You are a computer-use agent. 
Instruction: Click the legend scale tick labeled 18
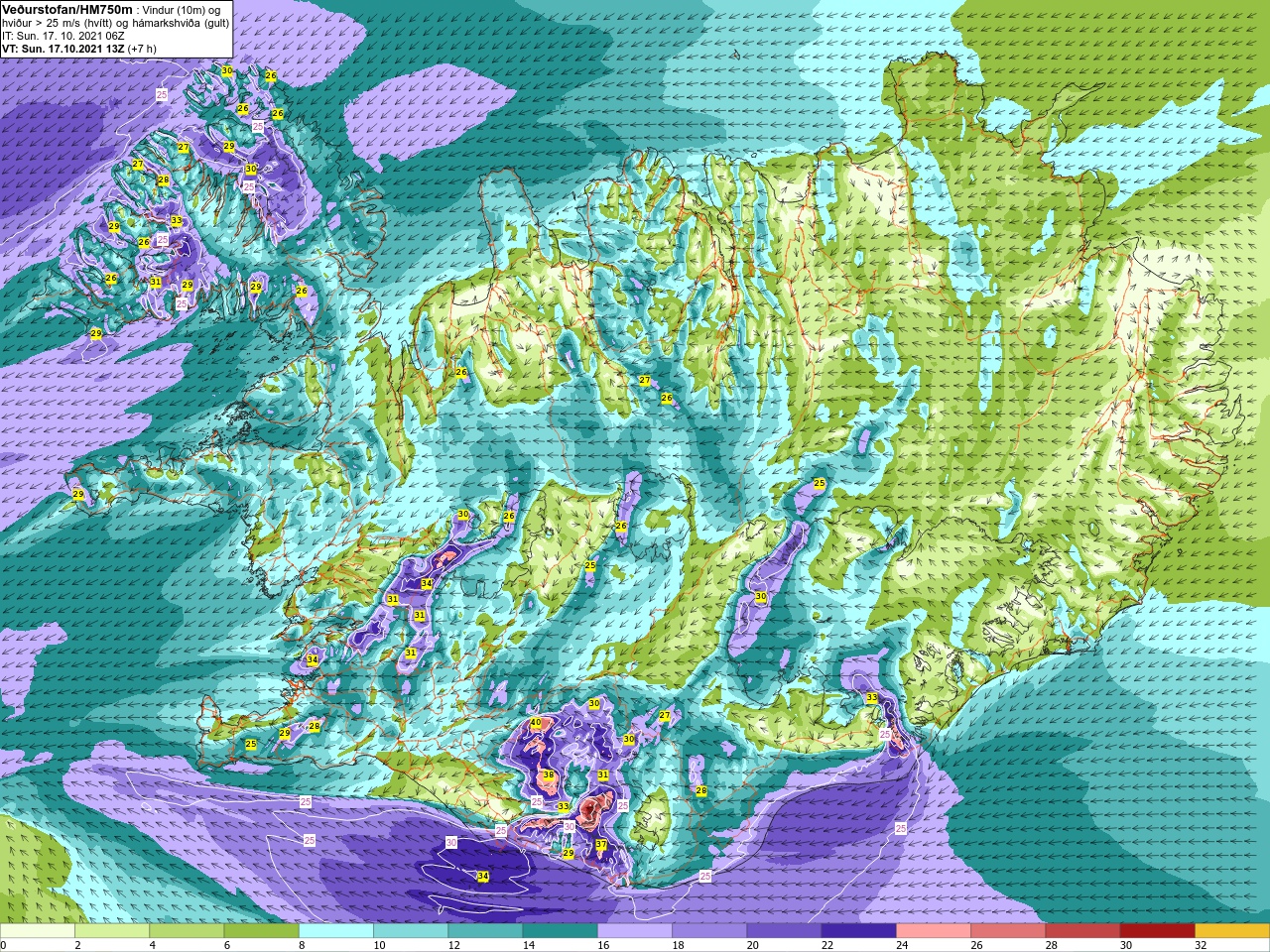pos(678,945)
